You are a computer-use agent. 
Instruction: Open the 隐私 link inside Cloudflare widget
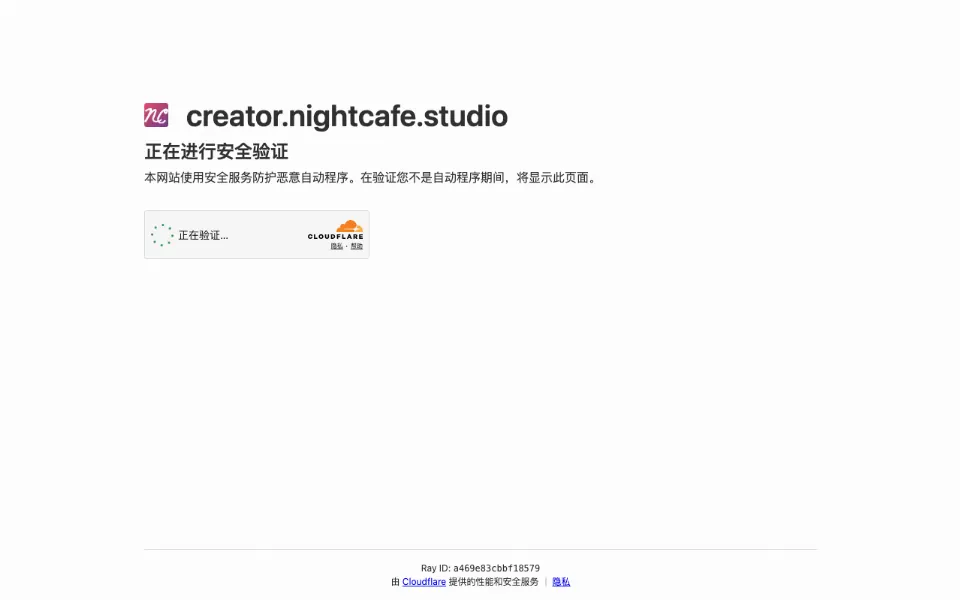tap(337, 246)
